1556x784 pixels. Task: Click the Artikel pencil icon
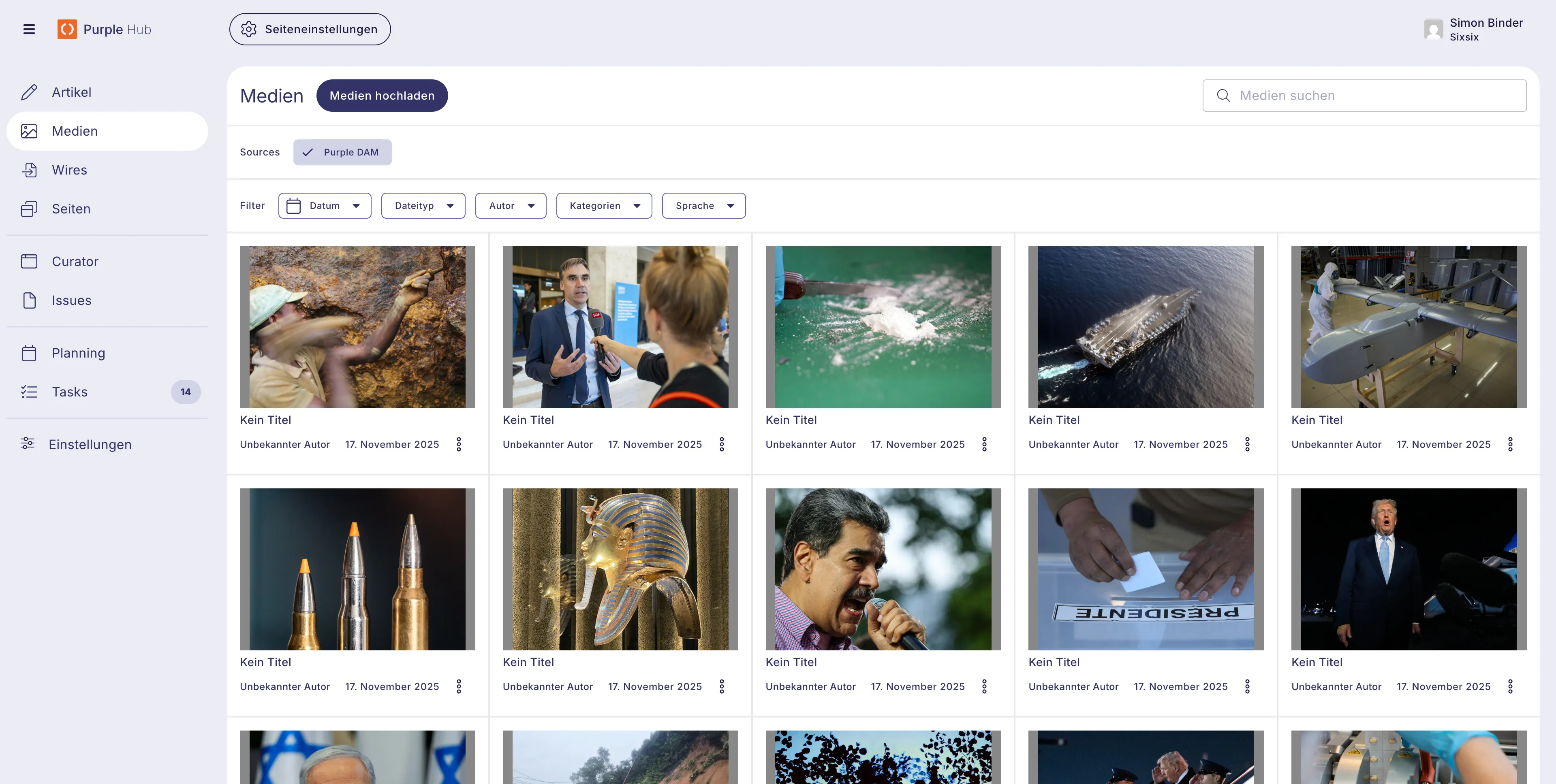pos(29,92)
